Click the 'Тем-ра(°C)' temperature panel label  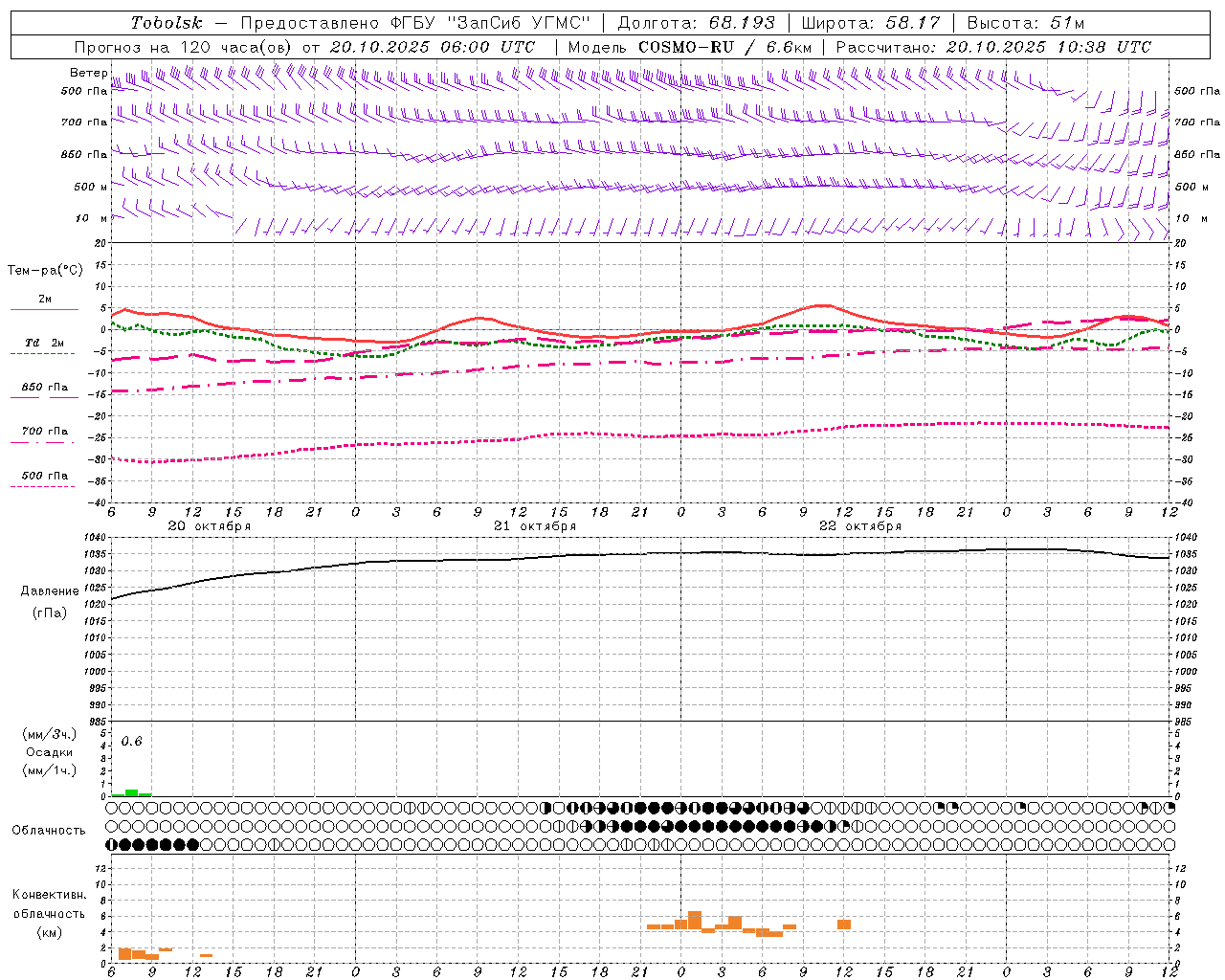pyautogui.click(x=45, y=270)
